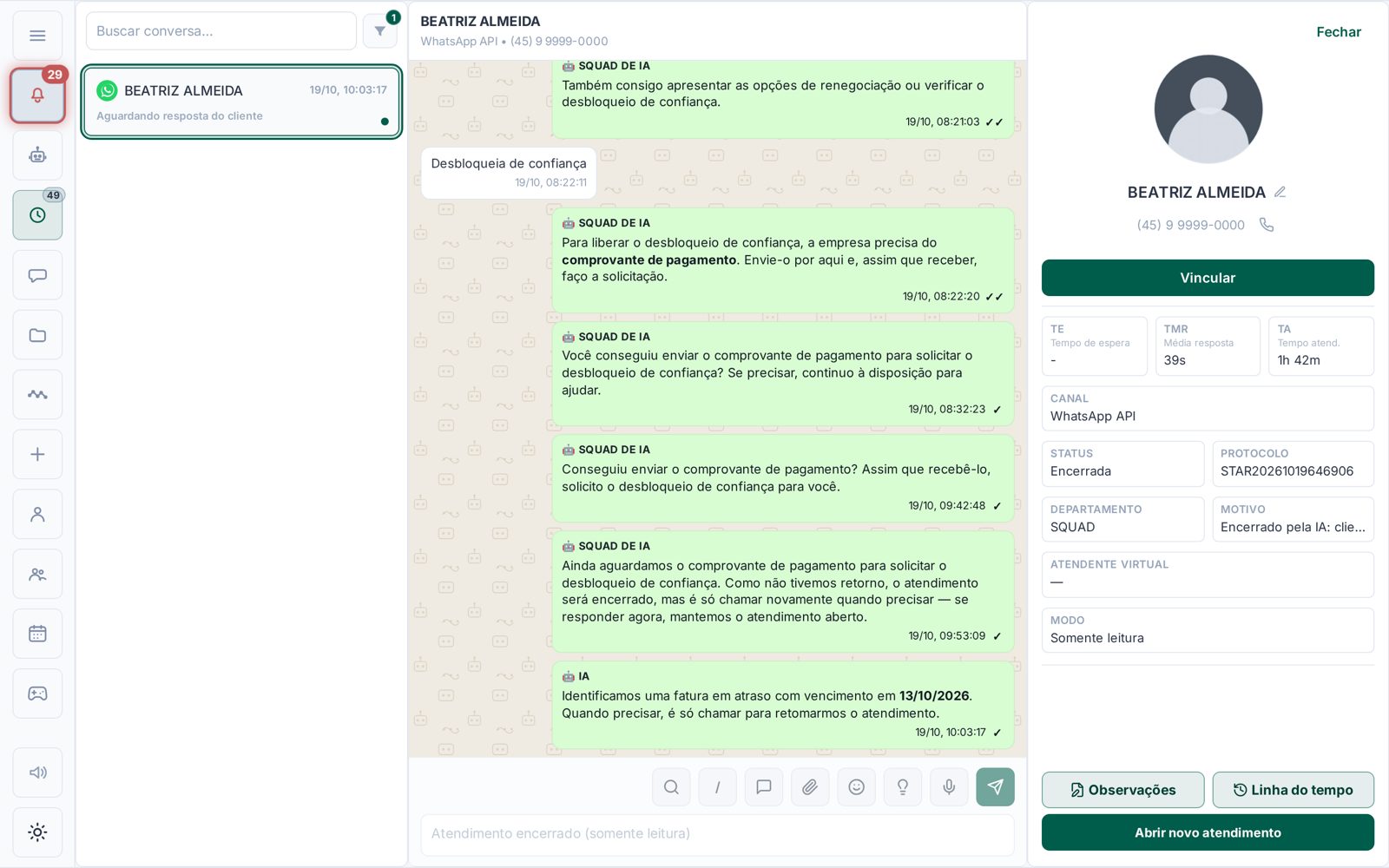Open the conversation filter funnel
1389x868 pixels.
pyautogui.click(x=380, y=31)
